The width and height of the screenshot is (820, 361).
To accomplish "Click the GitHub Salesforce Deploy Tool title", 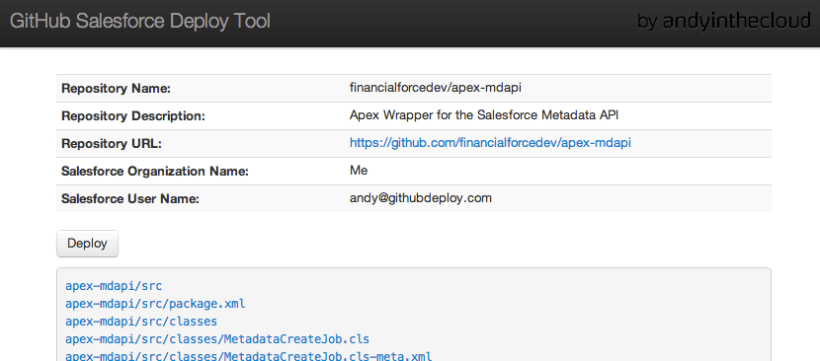I will click(x=140, y=21).
